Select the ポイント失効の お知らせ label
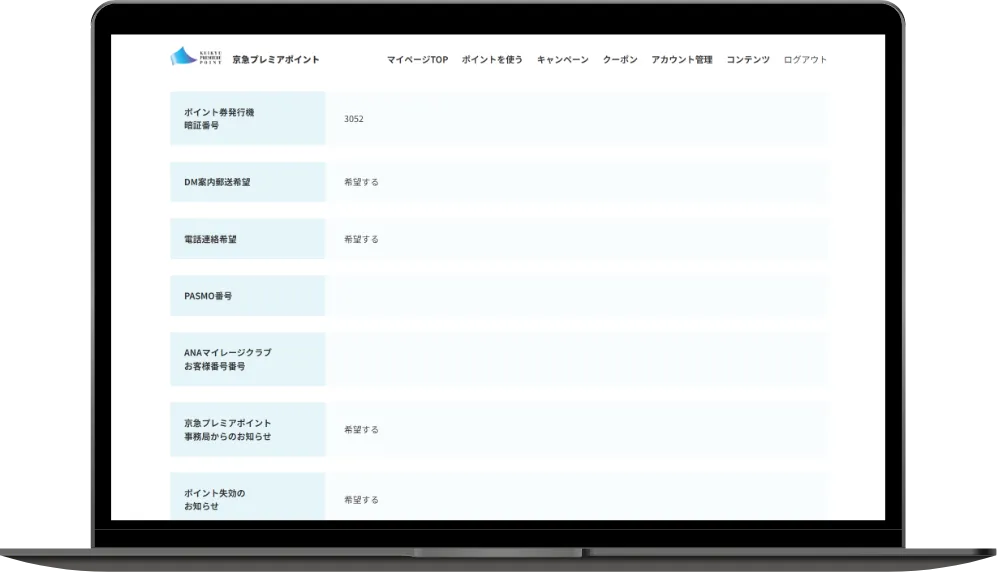This screenshot has height=572, width=997. click(x=214, y=500)
